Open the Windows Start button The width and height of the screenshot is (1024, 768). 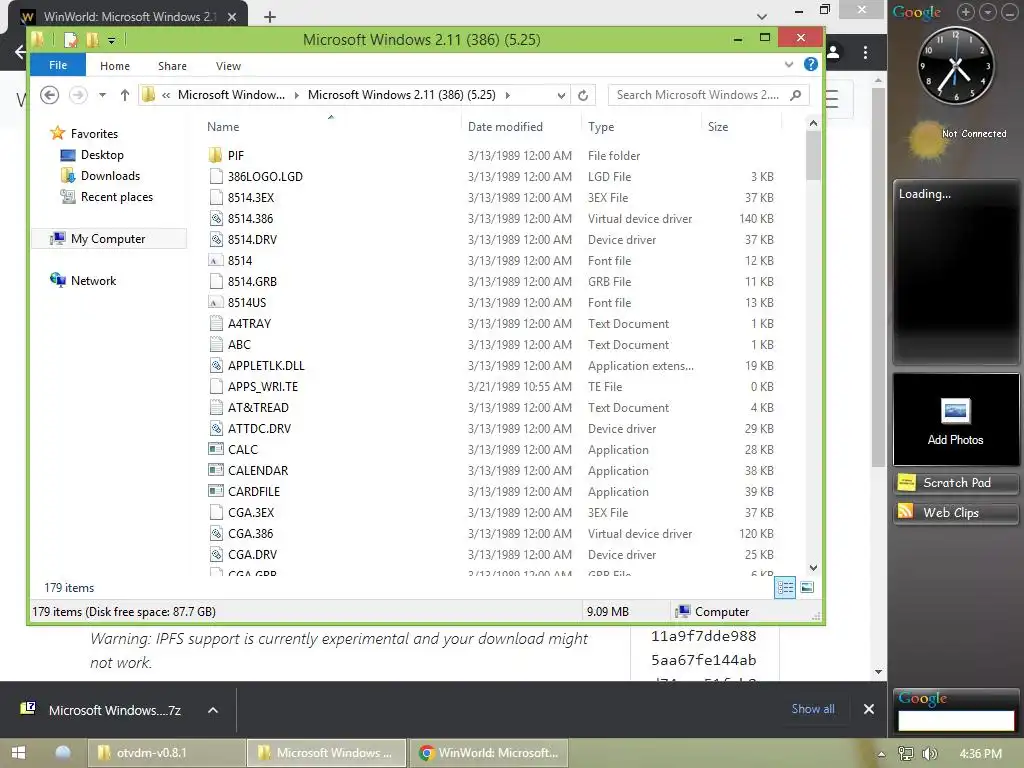pyautogui.click(x=18, y=753)
